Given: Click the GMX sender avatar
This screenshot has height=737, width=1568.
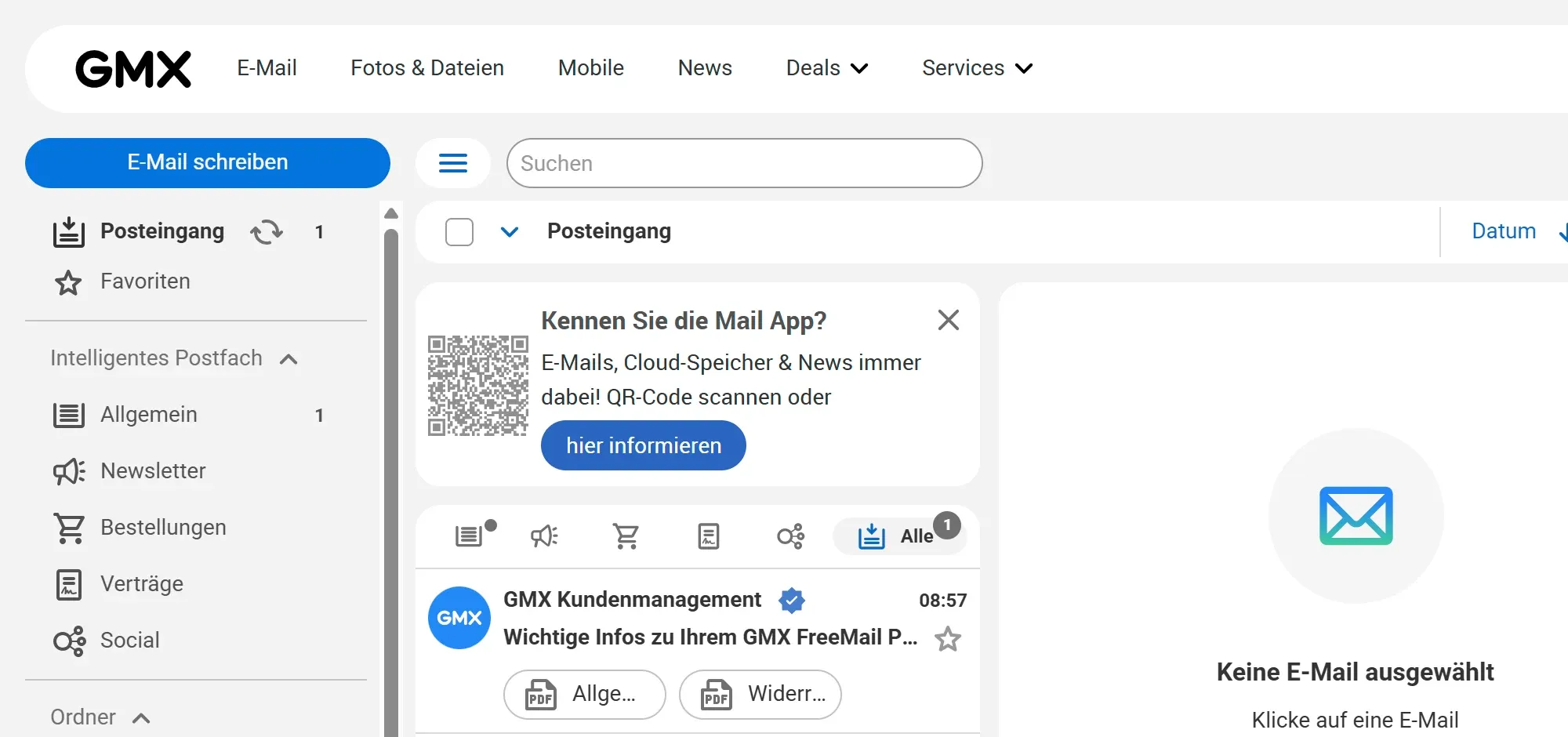Looking at the screenshot, I should pyautogui.click(x=459, y=618).
